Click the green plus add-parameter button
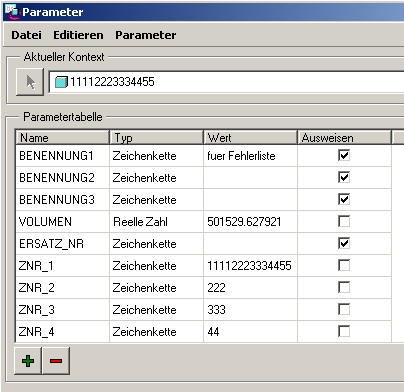Viewport: 404px width, 392px height. (28, 361)
